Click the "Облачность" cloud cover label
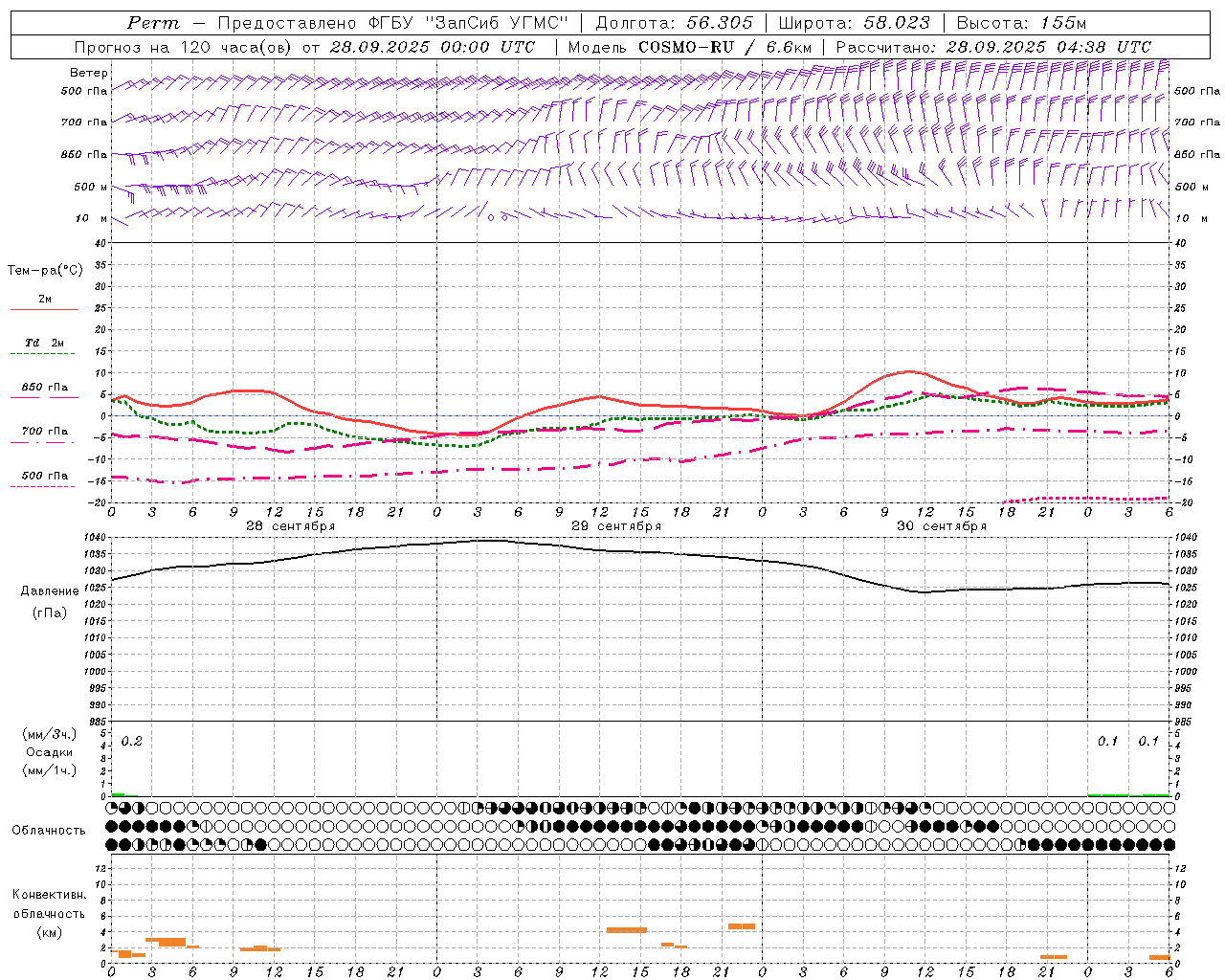Viewport: 1225px width, 980px height. click(x=49, y=831)
